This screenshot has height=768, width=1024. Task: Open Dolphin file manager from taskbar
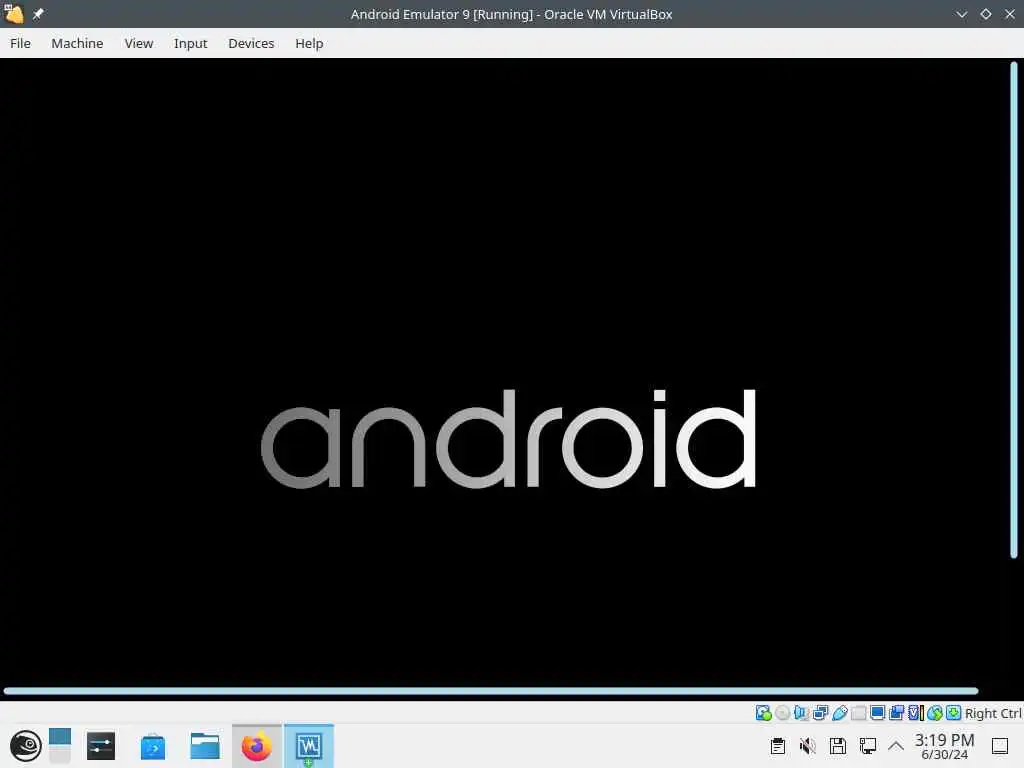click(204, 746)
